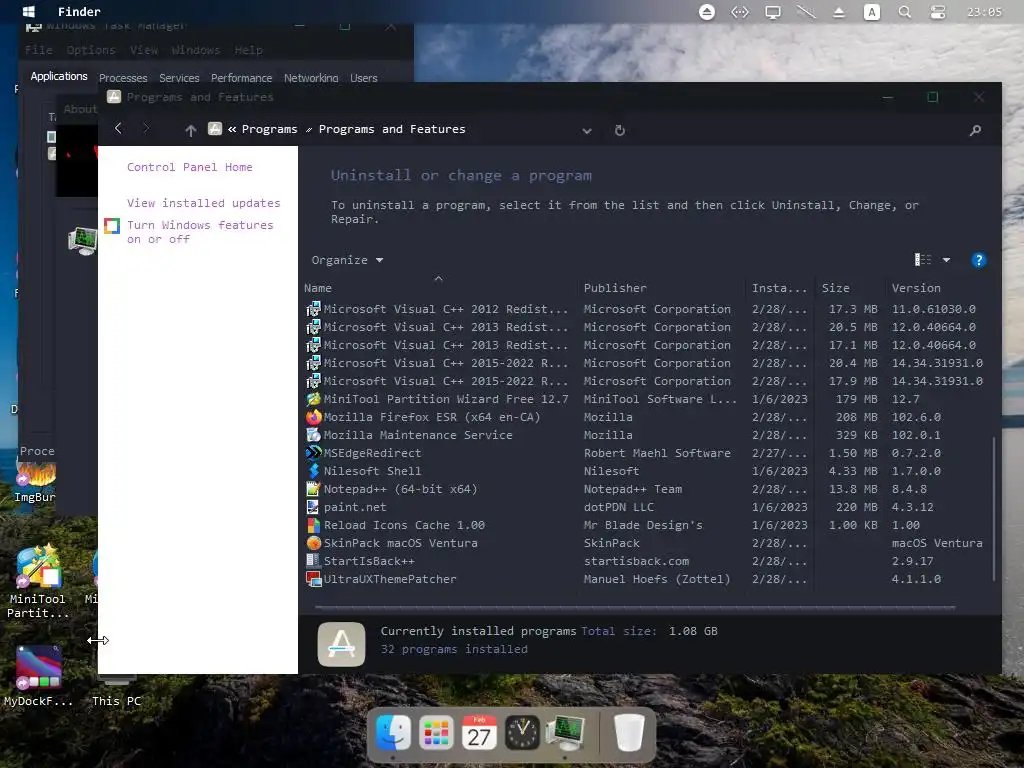Select UltraUXThemePatcher program icon

tap(313, 579)
